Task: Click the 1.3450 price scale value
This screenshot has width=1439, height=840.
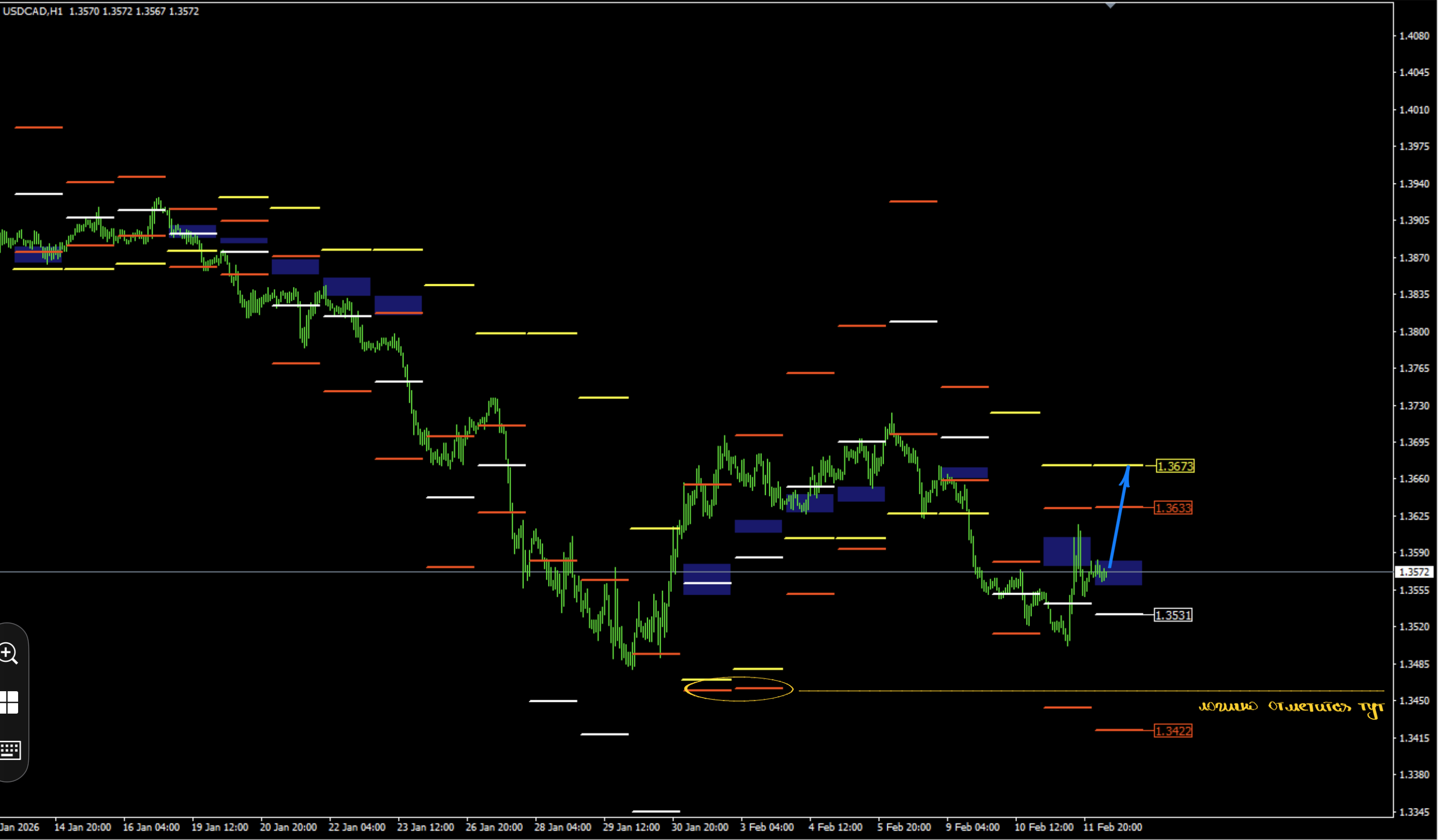Action: pyautogui.click(x=1413, y=701)
